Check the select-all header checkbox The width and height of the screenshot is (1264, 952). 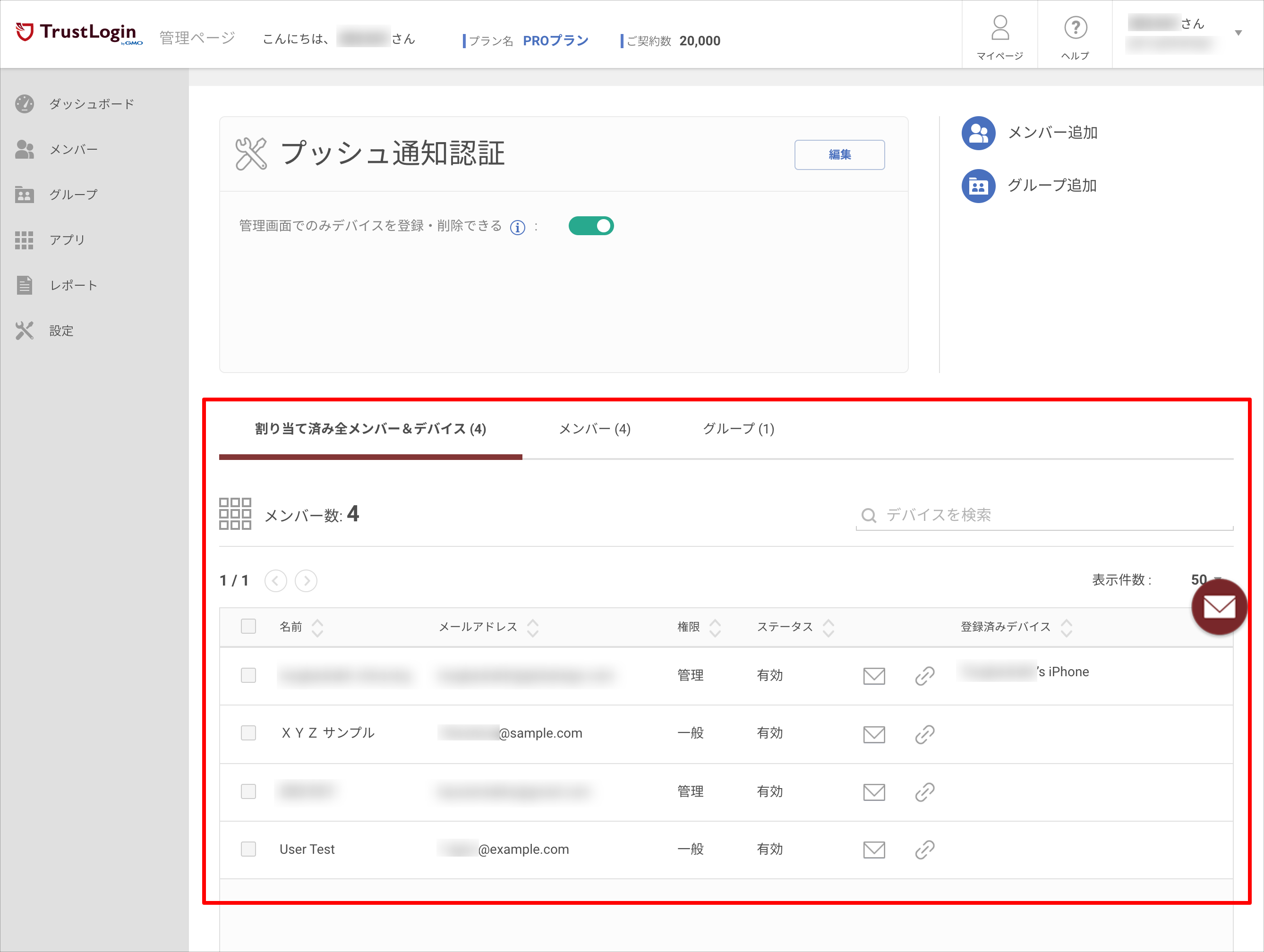pyautogui.click(x=248, y=626)
